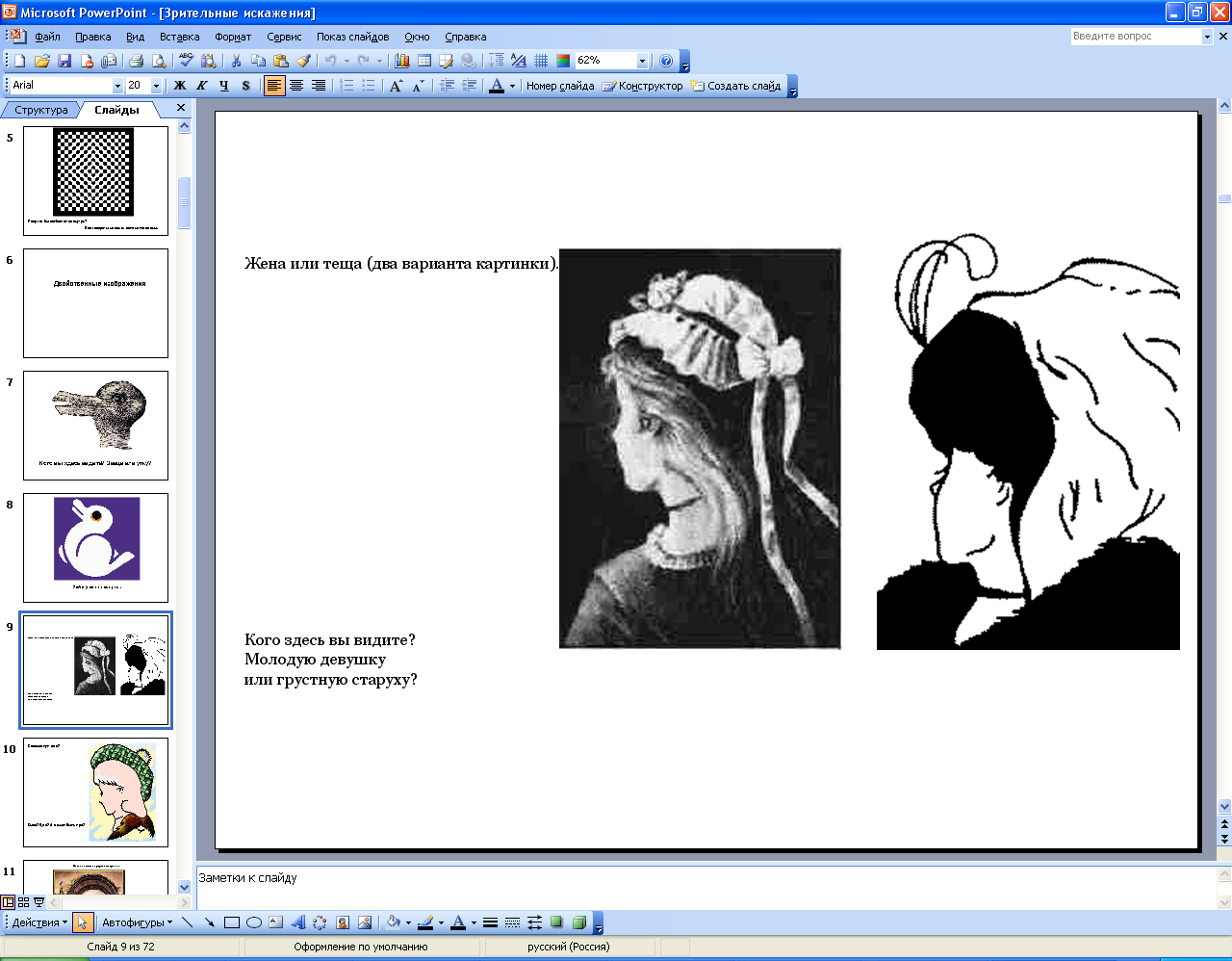Select the Line drawing tool
Viewport: 1232px width, 961px height.
point(188,922)
